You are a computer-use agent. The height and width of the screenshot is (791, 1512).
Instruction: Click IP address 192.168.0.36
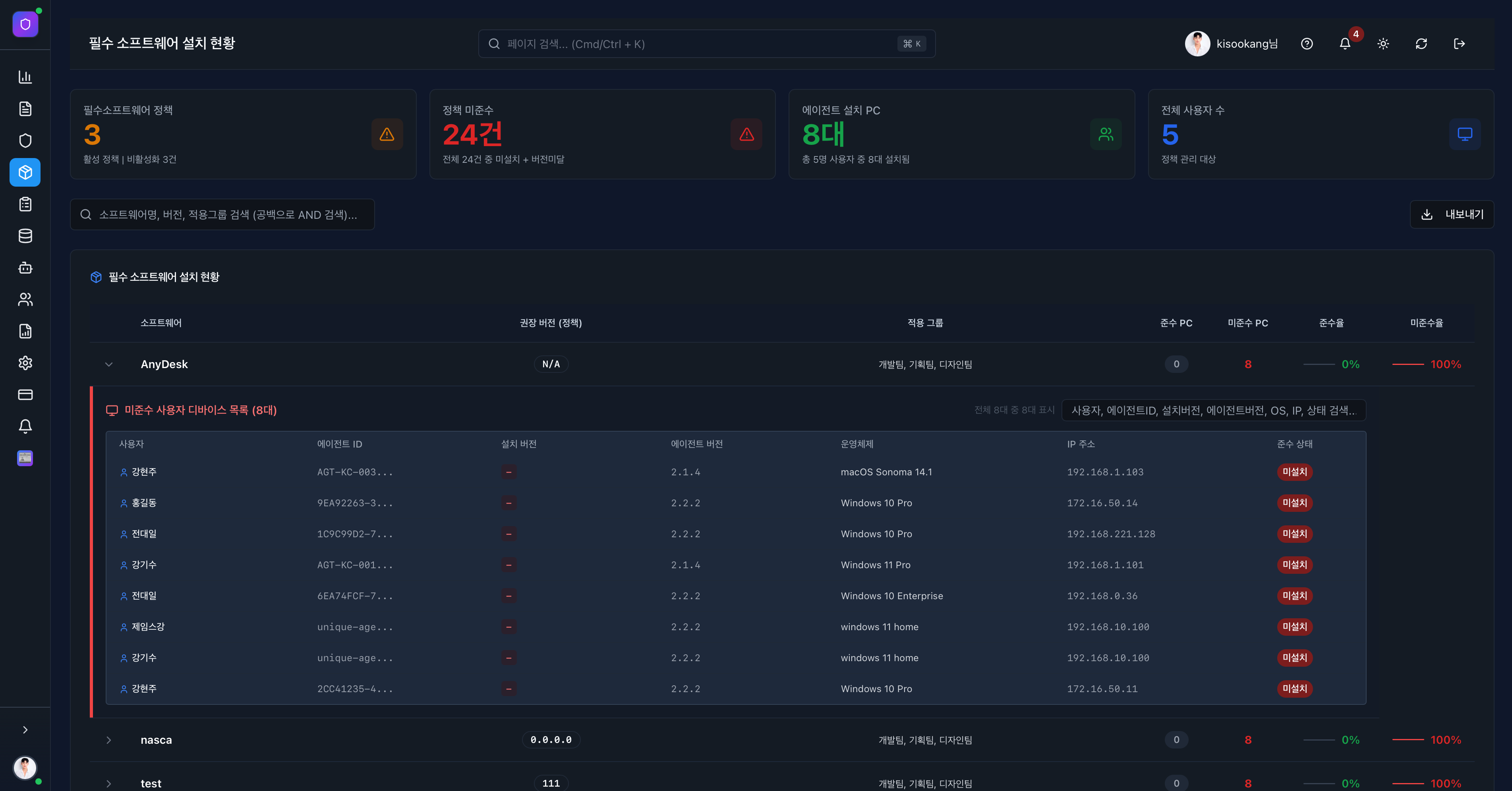[x=1102, y=596]
